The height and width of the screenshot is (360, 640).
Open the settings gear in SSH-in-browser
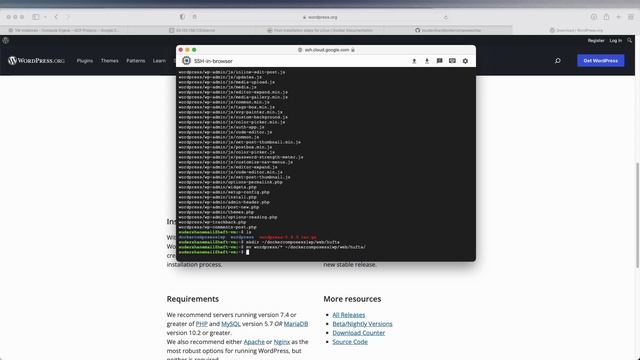coord(465,61)
